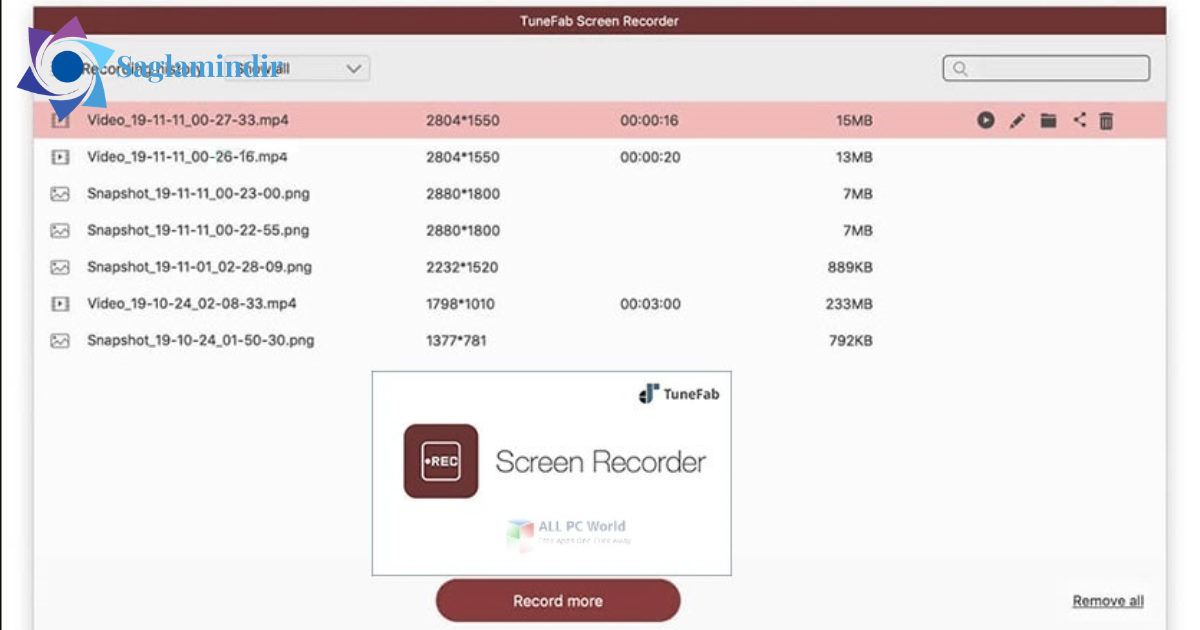The width and height of the screenshot is (1200, 630).
Task: Select file Video_19-11-11_00-26-16.mp4
Action: click(x=187, y=157)
